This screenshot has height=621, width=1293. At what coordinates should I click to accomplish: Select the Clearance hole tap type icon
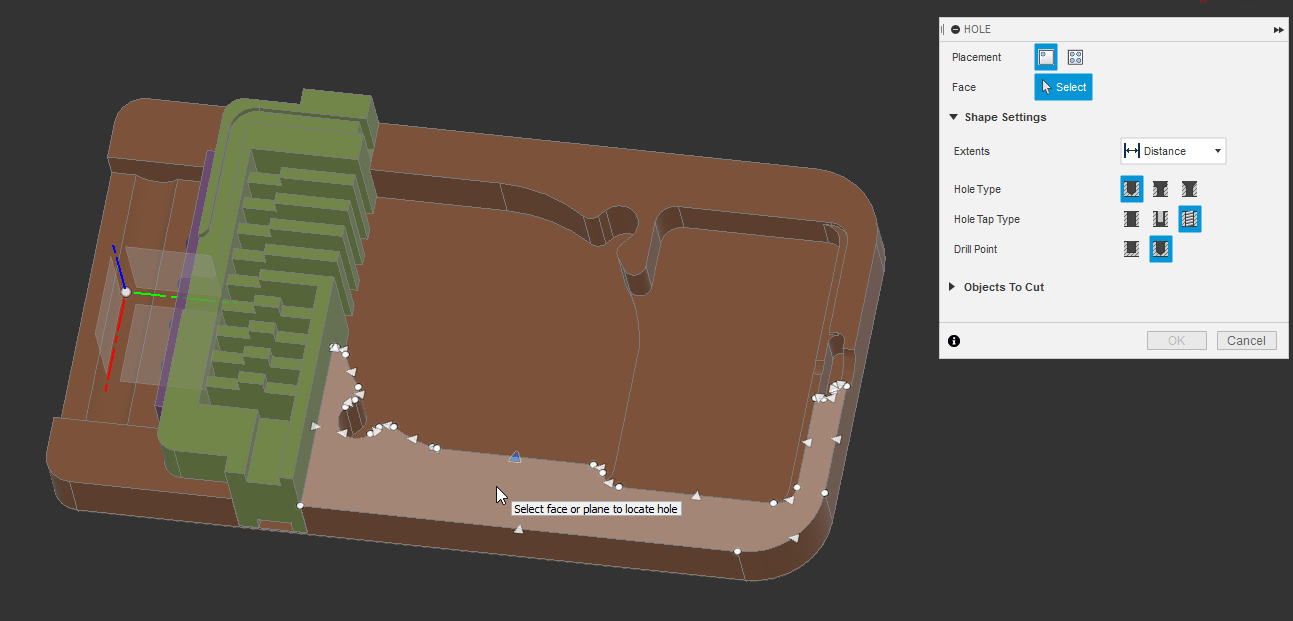pos(1160,219)
